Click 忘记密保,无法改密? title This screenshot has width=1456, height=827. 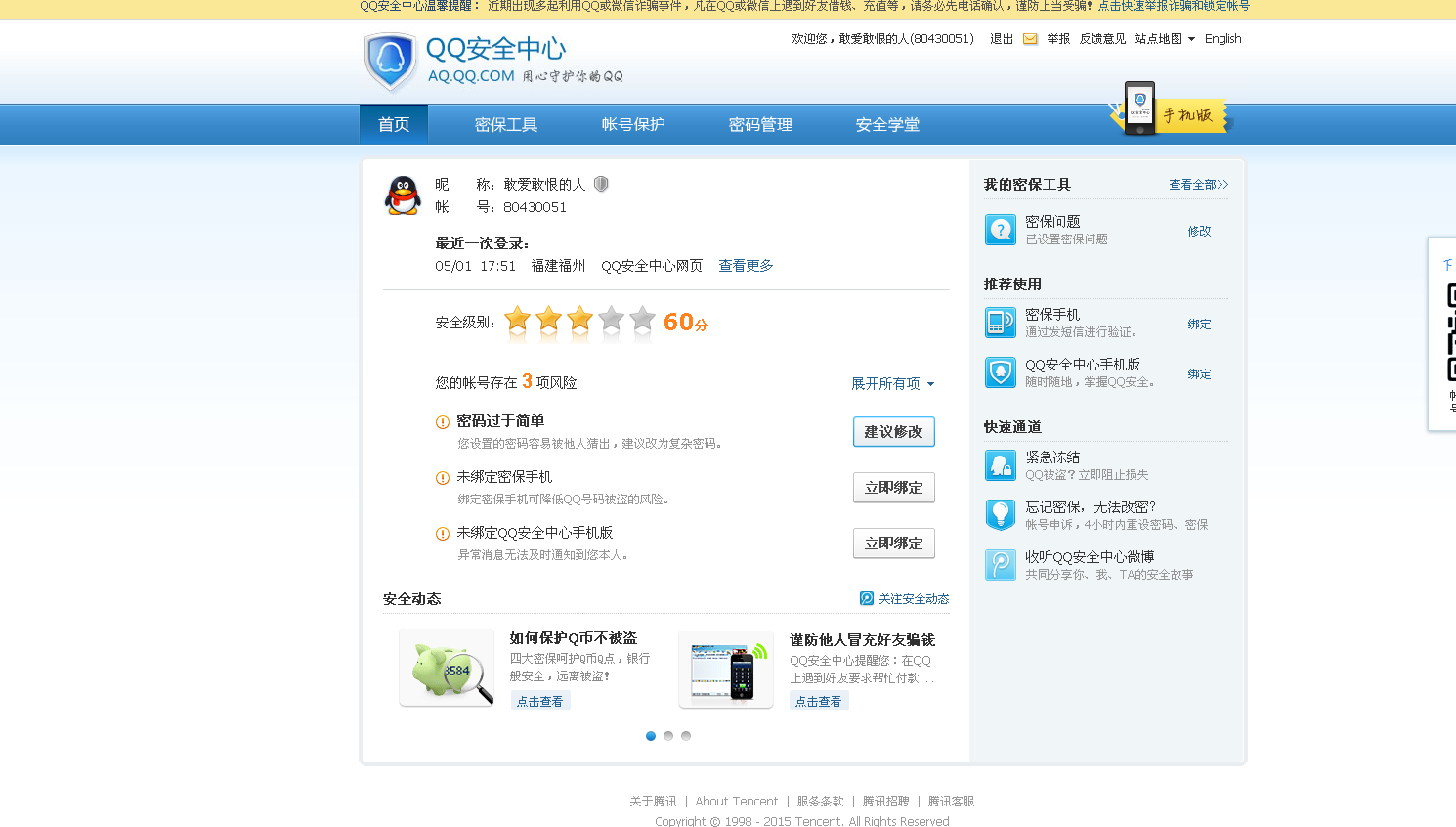point(1091,507)
